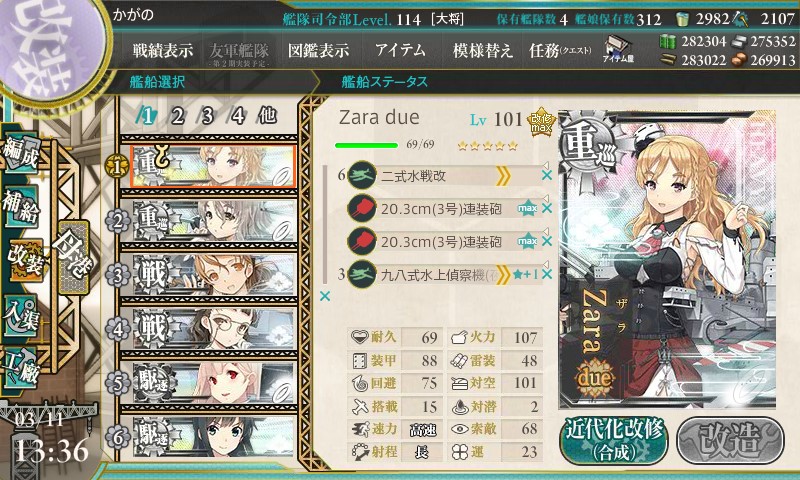Click the 母港 home port button
The width and height of the screenshot is (800, 480).
click(74, 258)
